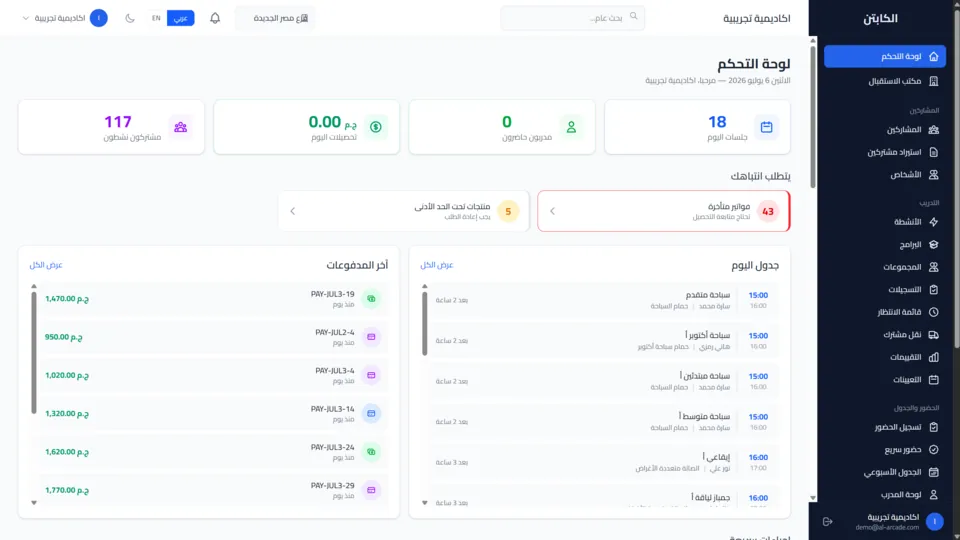Click the جدول اليوم list scrollbar thumb

pos(425,323)
